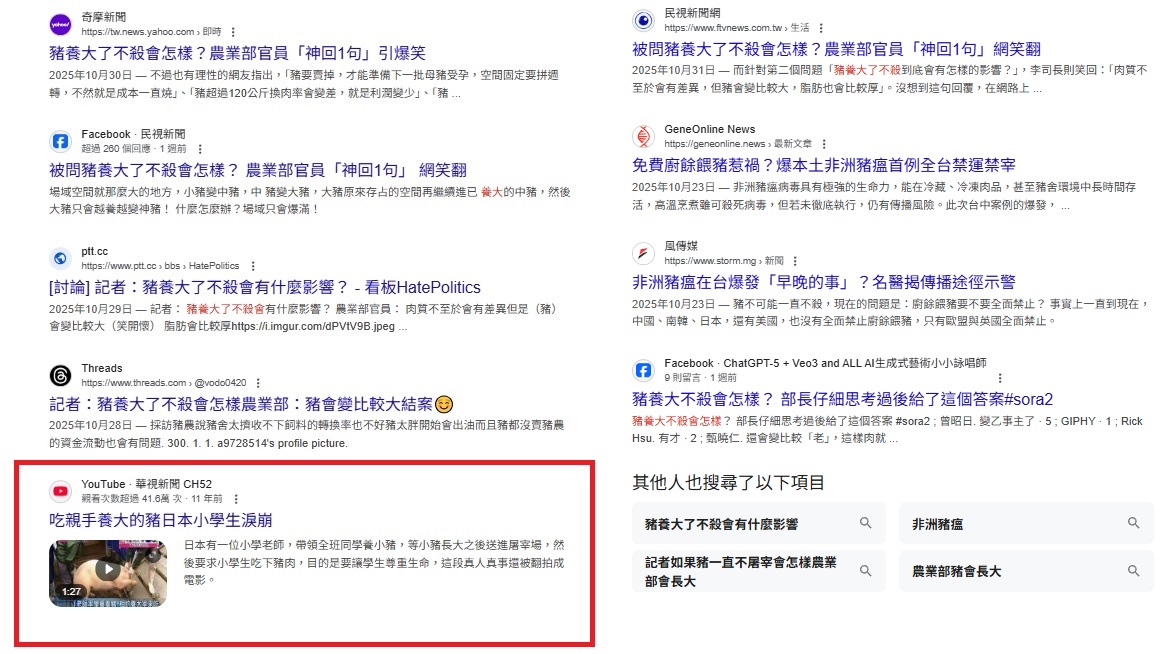Open three-dot menu for GeneOnline result
1175x654 pixels.
[x=823, y=144]
